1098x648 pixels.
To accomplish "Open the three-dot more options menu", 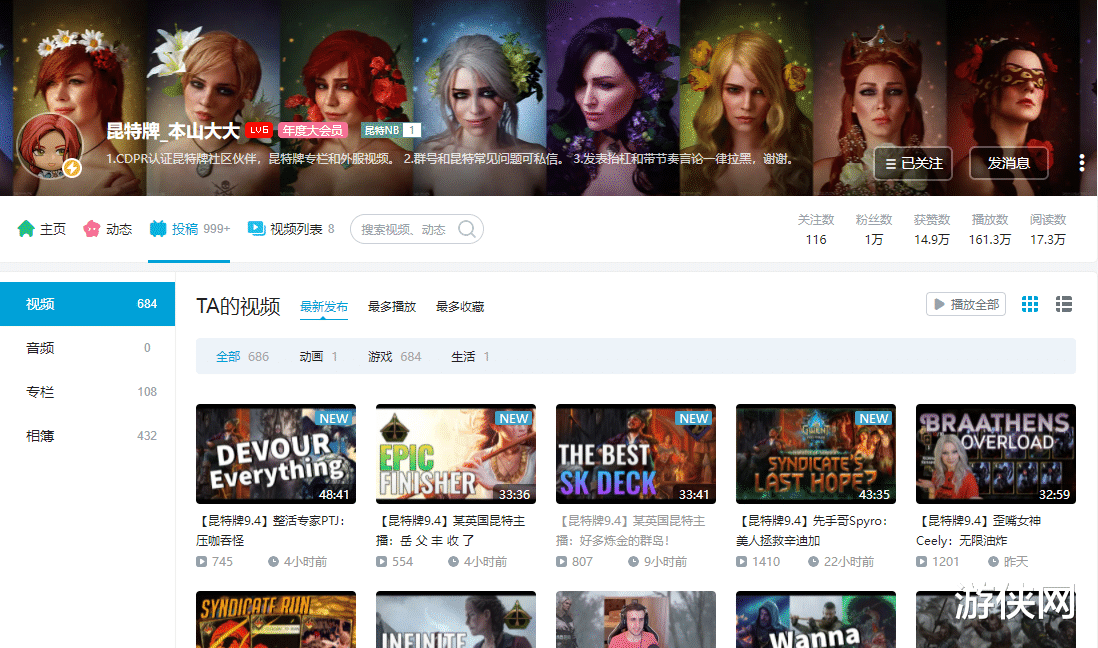I will tap(1081, 163).
